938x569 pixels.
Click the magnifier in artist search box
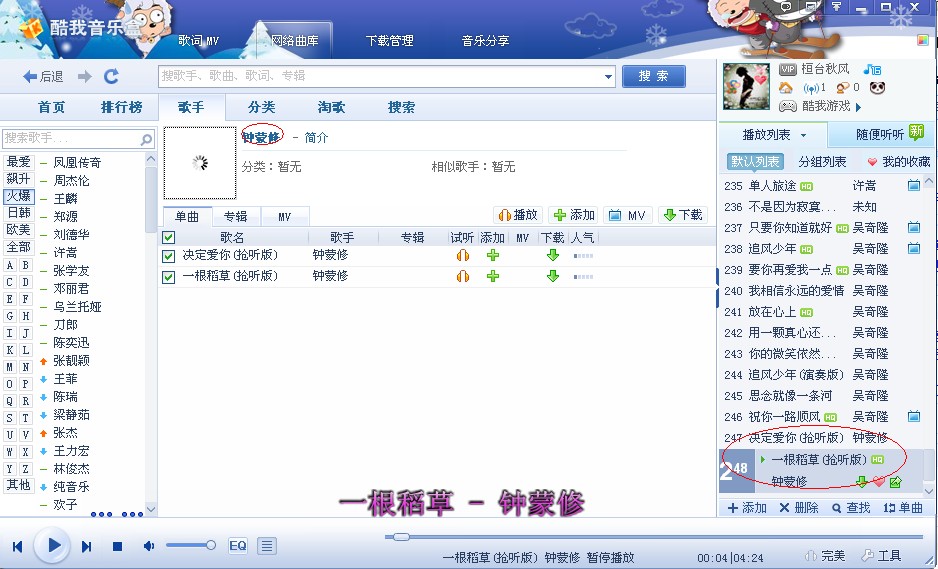pyautogui.click(x=146, y=139)
